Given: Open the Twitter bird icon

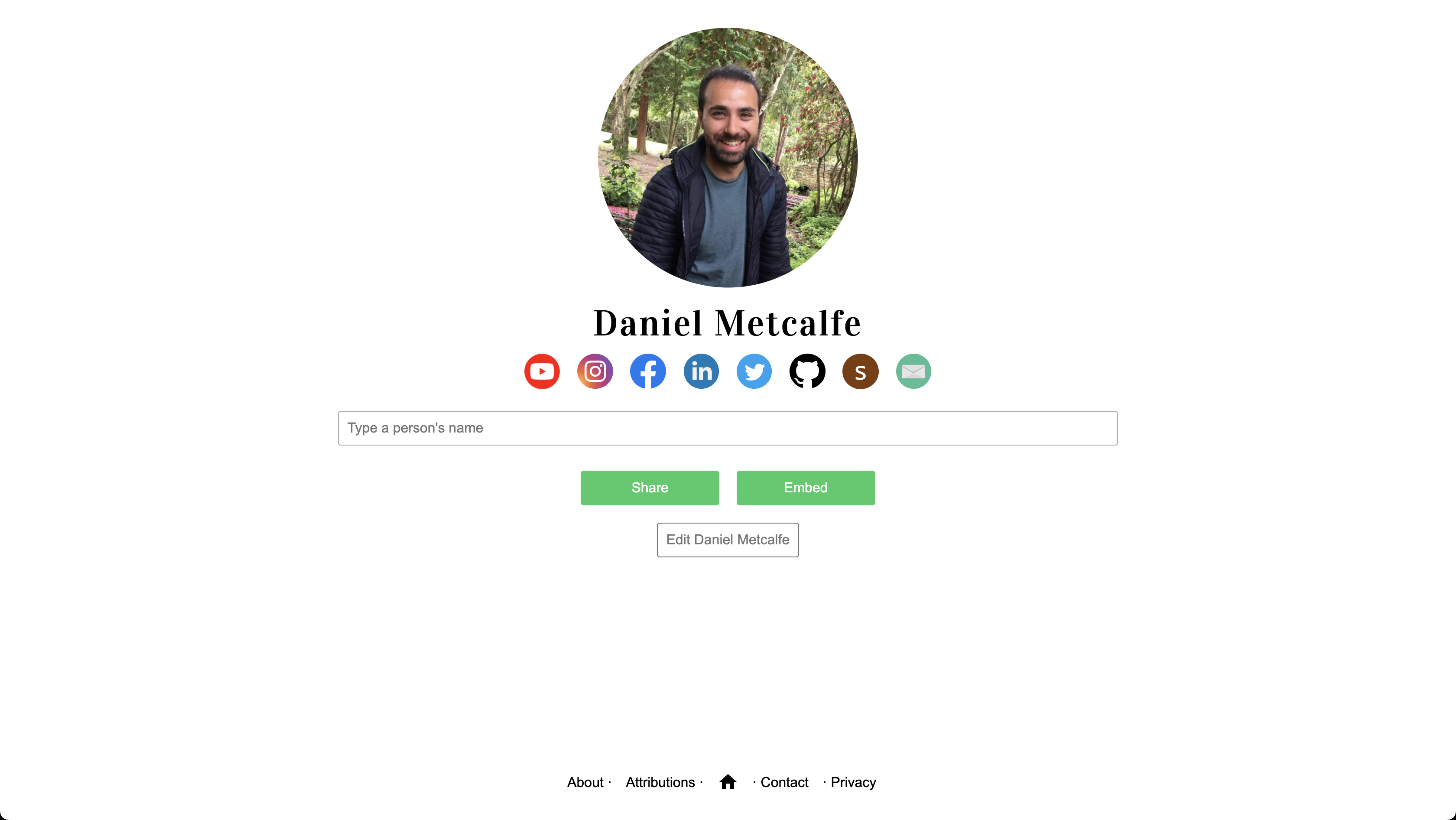Looking at the screenshot, I should 754,371.
